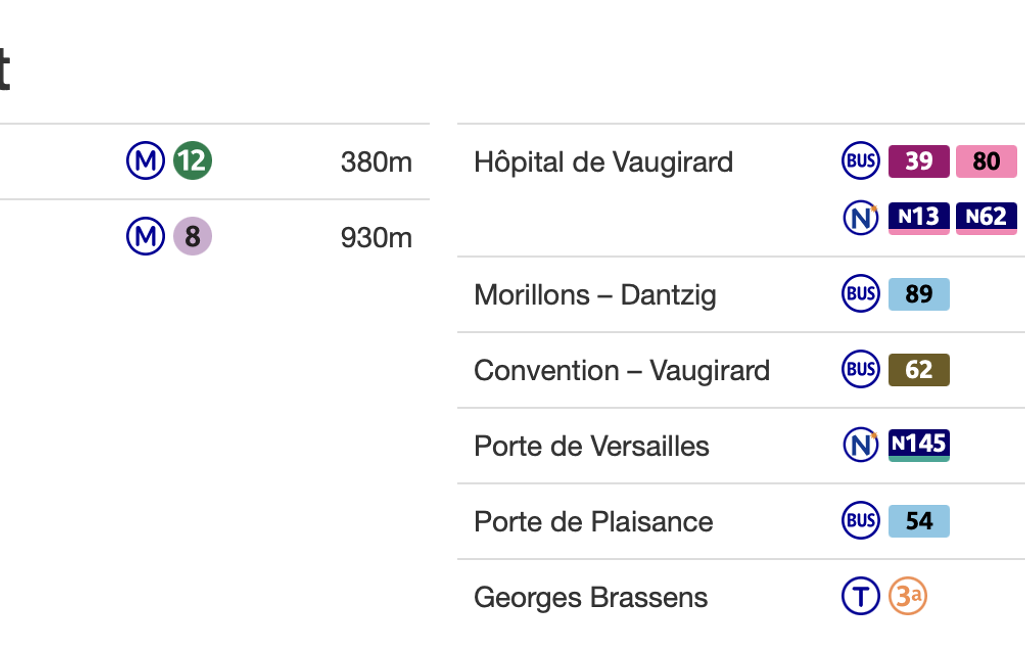Select the Convention – Vaugirard stop

[622, 371]
